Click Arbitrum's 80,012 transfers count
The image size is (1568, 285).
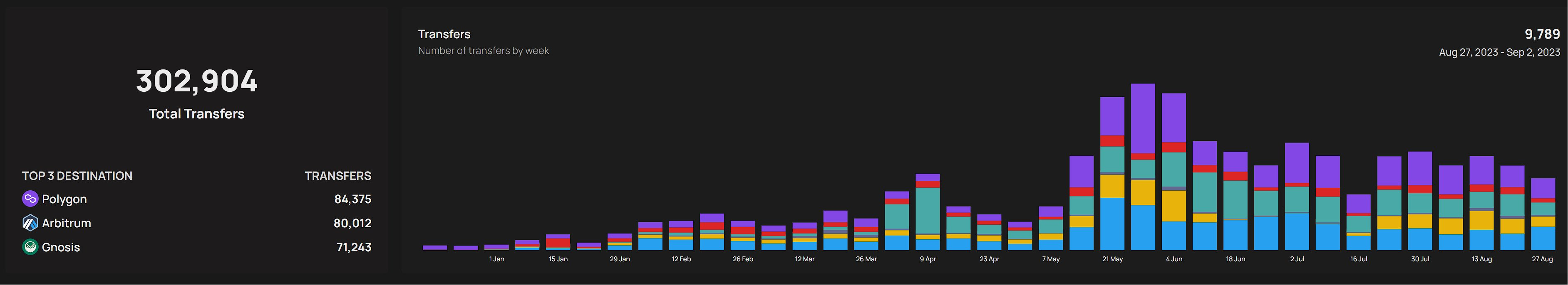352,223
